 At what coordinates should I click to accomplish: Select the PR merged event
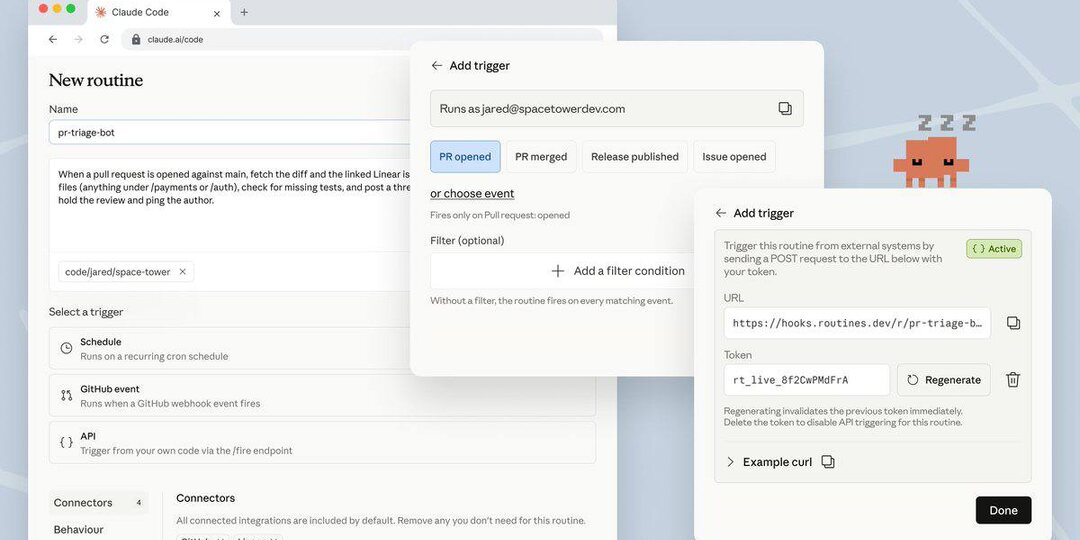[x=541, y=157]
